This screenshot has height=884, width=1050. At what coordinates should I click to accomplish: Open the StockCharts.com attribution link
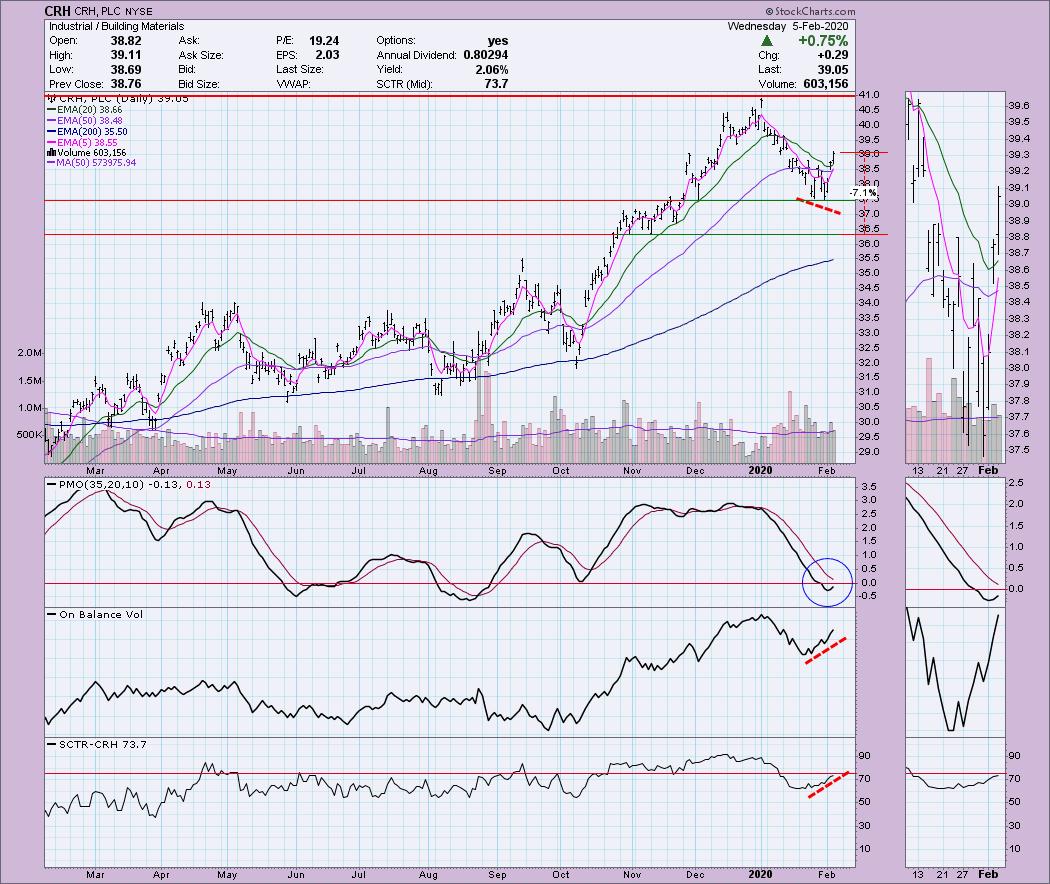coord(810,11)
